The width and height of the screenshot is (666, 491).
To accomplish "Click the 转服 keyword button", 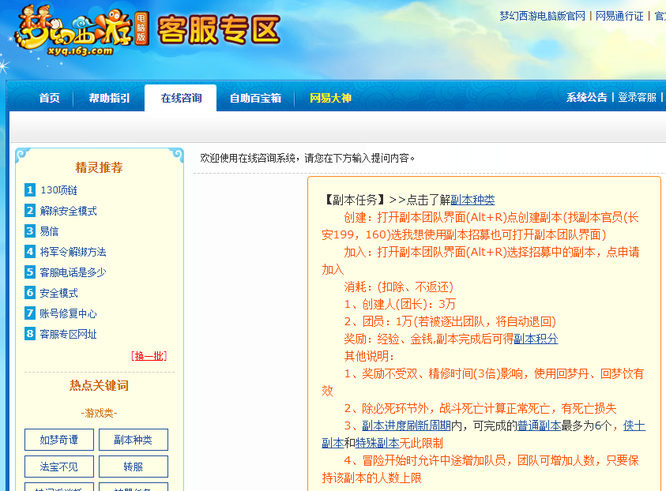I will pyautogui.click(x=133, y=466).
